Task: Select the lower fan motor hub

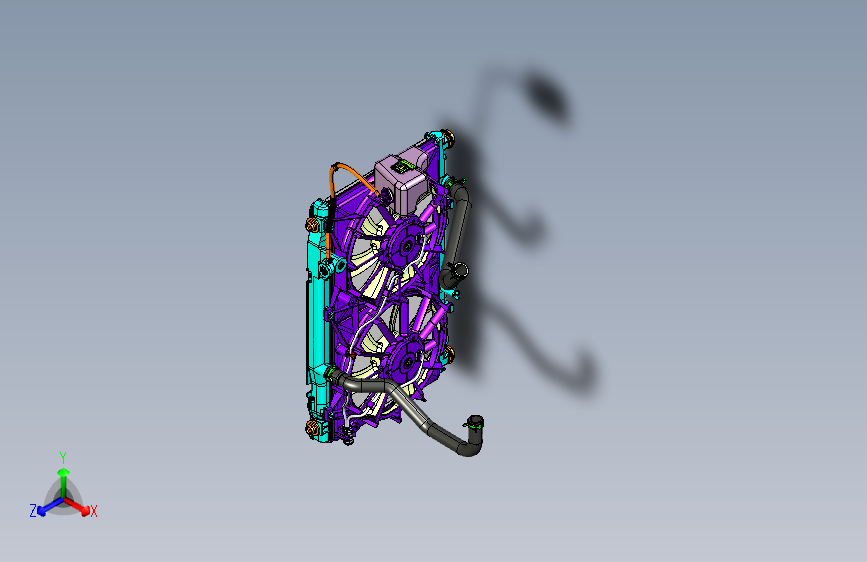Action: click(409, 361)
